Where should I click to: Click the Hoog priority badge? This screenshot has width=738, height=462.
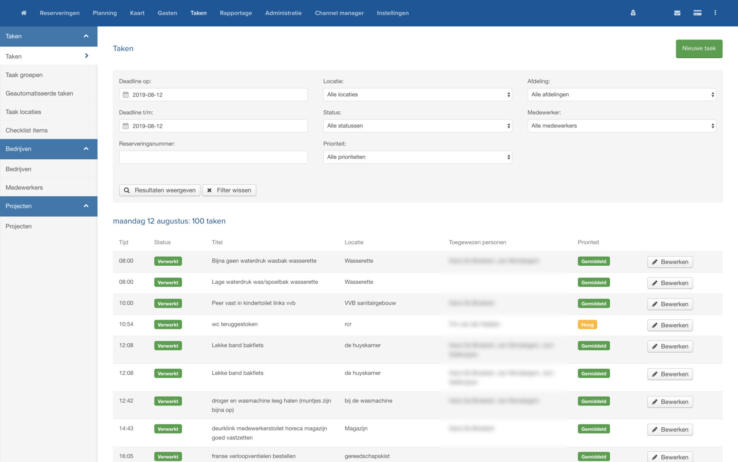click(x=587, y=325)
